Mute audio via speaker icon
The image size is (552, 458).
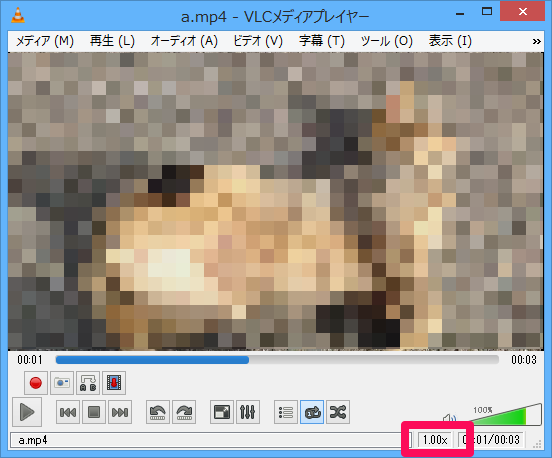pos(450,418)
